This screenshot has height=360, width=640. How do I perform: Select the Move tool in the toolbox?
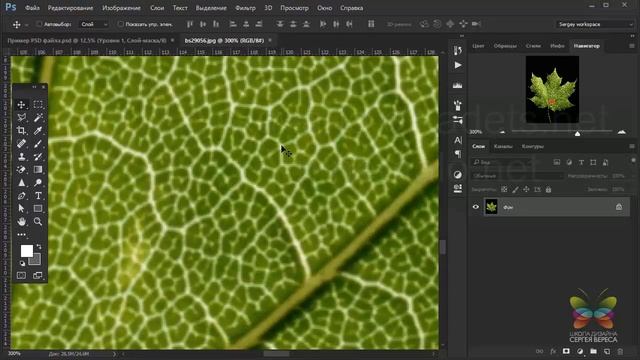21,105
